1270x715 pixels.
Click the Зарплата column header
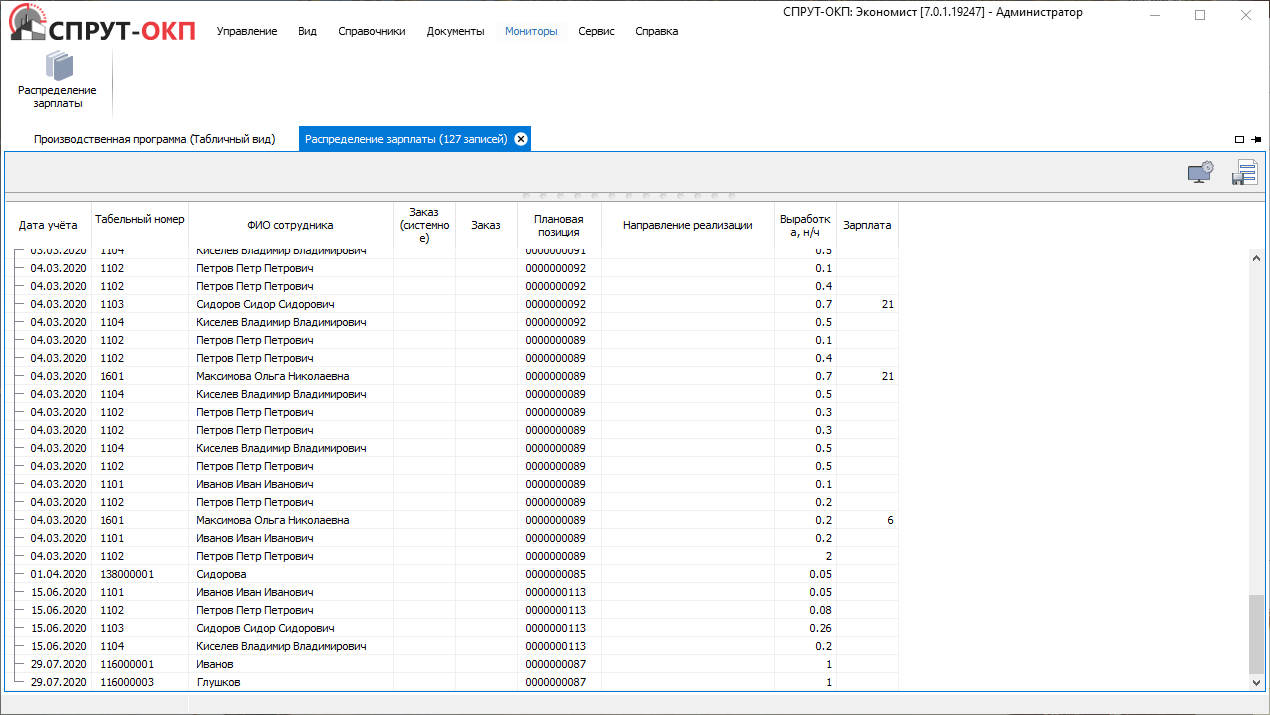pyautogui.click(x=867, y=225)
